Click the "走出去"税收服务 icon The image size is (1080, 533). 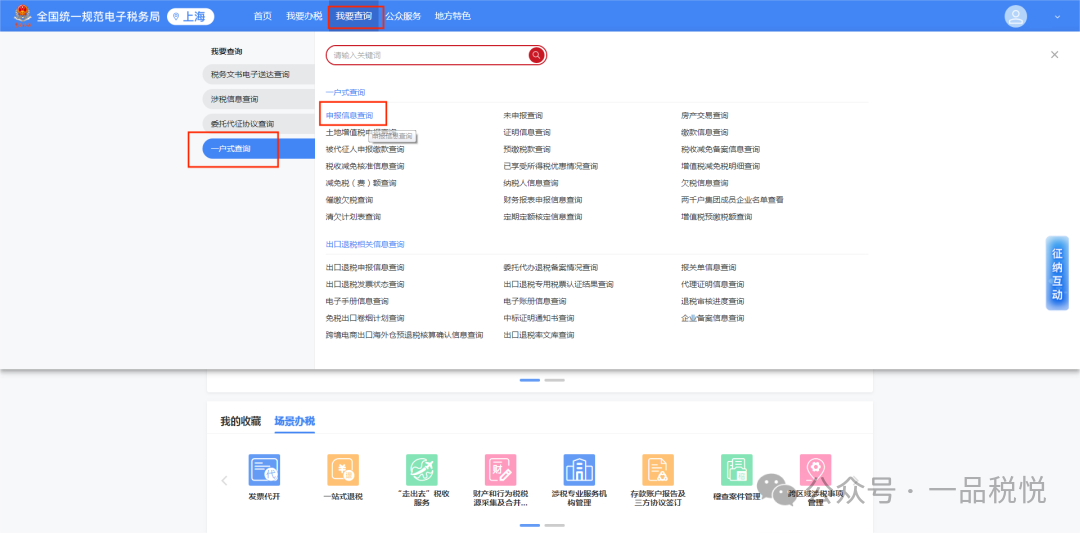point(422,470)
